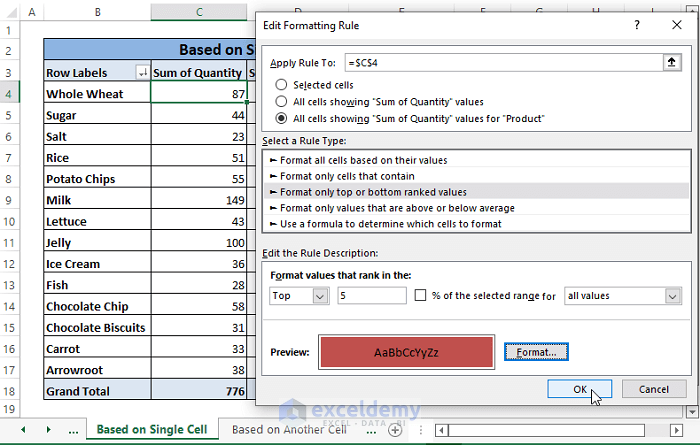Image resolution: width=700 pixels, height=445 pixels.
Task: Go to next sheet tab arrow
Action: (x=48, y=429)
